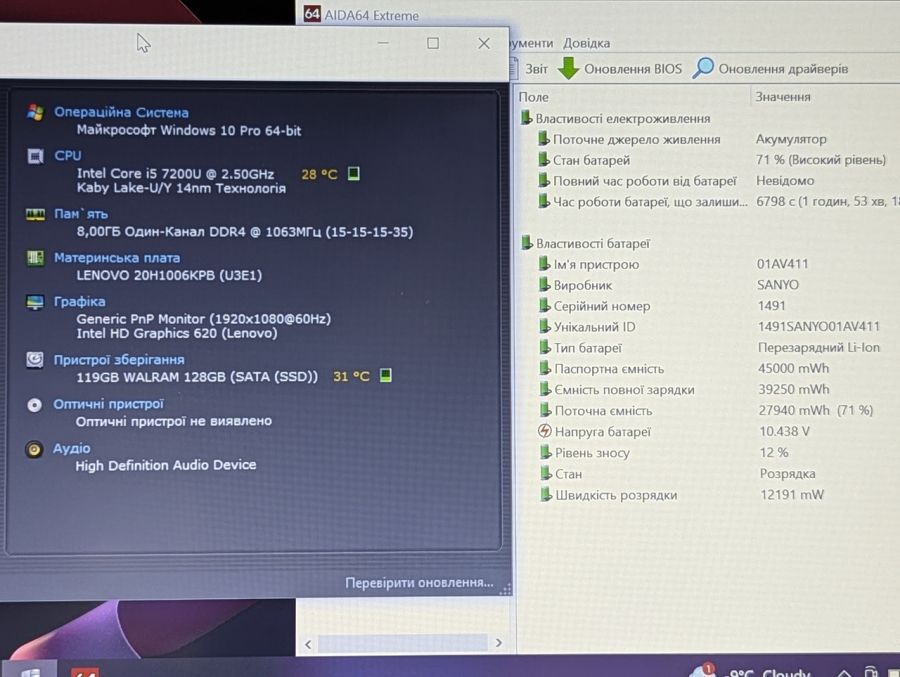Click icon beside Виробник row
Screen dimensions: 900x677
point(544,284)
